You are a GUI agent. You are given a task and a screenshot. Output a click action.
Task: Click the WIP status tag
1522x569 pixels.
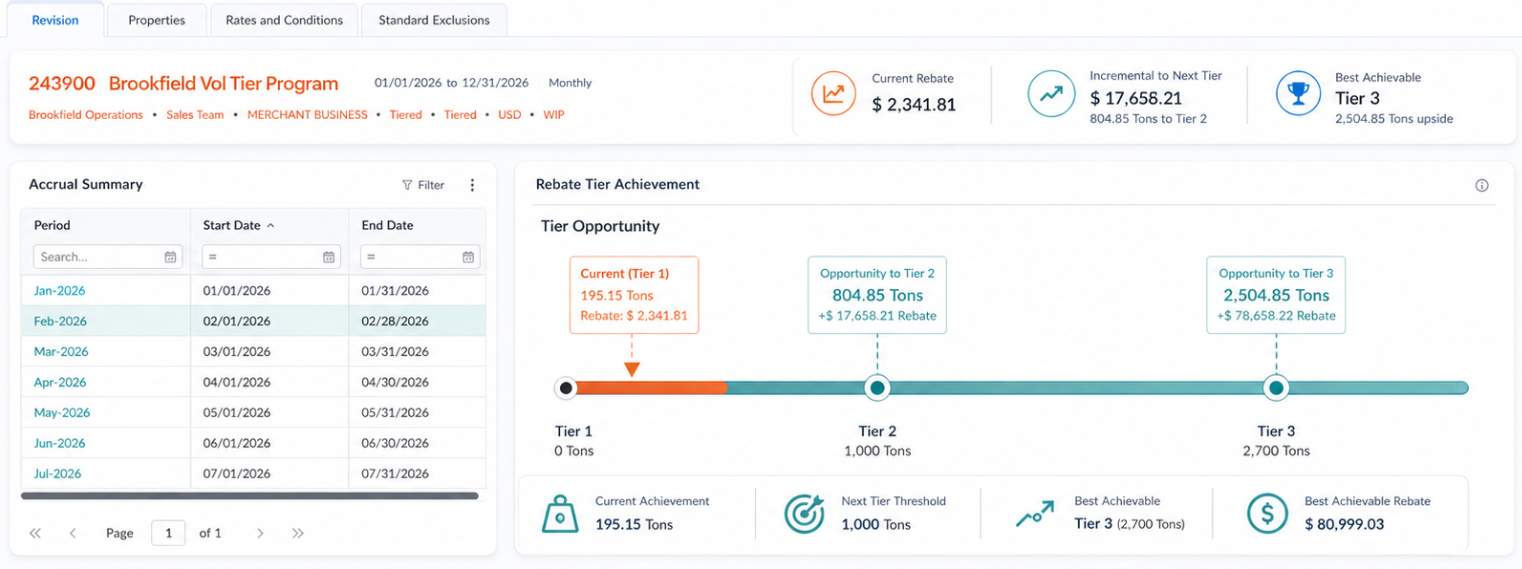tap(554, 115)
